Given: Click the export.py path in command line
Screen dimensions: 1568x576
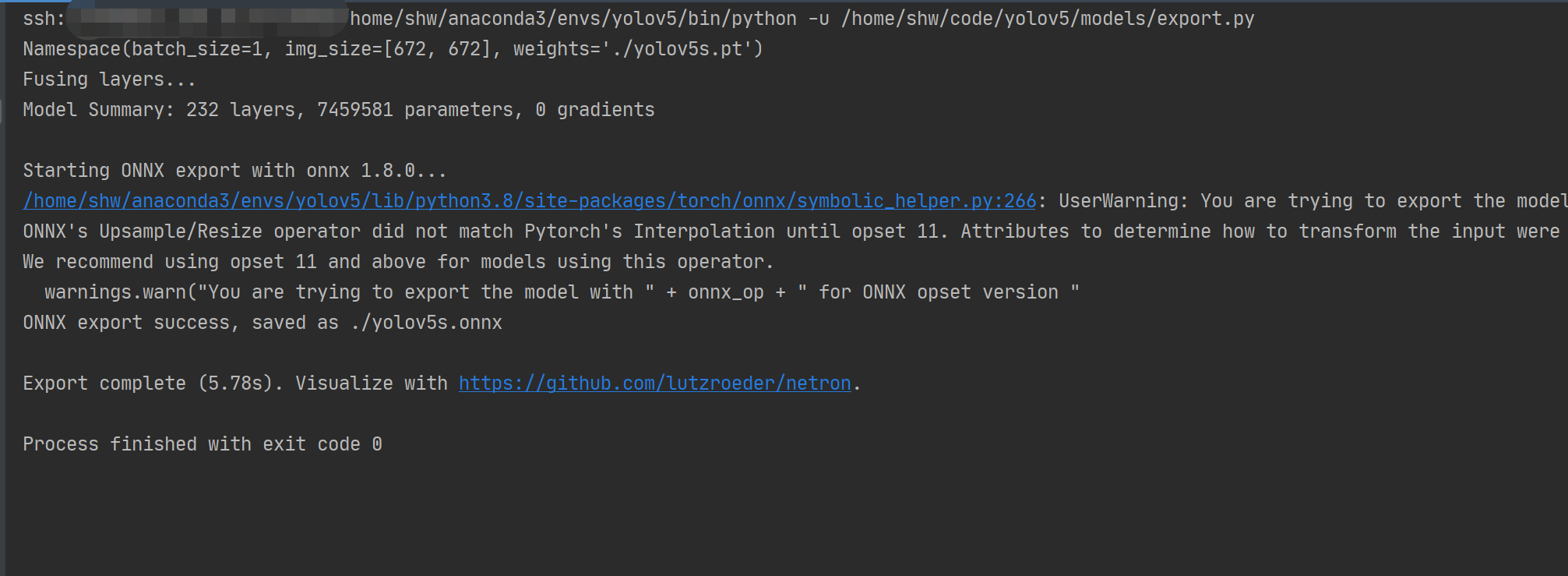Looking at the screenshot, I should coord(1048,19).
